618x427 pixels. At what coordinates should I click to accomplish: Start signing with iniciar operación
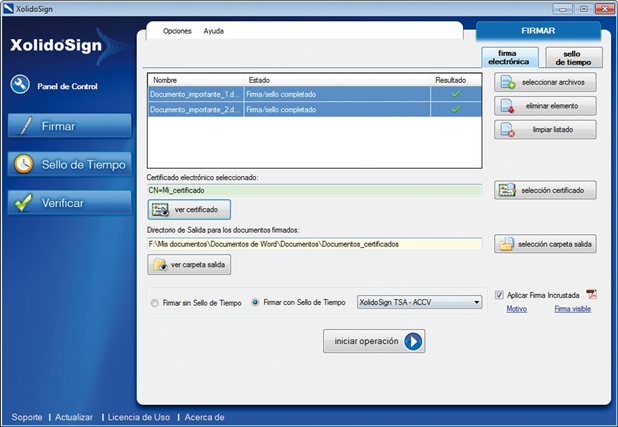point(374,341)
